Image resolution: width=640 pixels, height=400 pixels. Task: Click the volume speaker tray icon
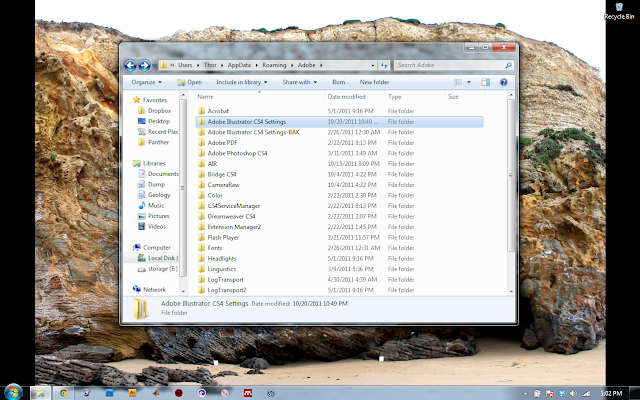pos(573,393)
